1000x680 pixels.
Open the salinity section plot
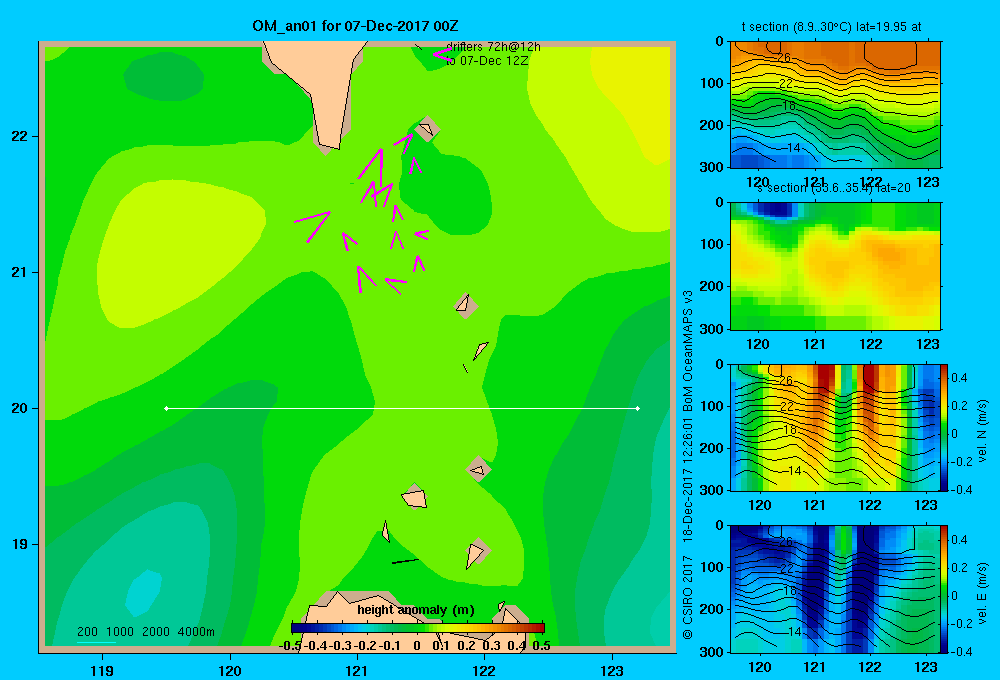tap(835, 266)
